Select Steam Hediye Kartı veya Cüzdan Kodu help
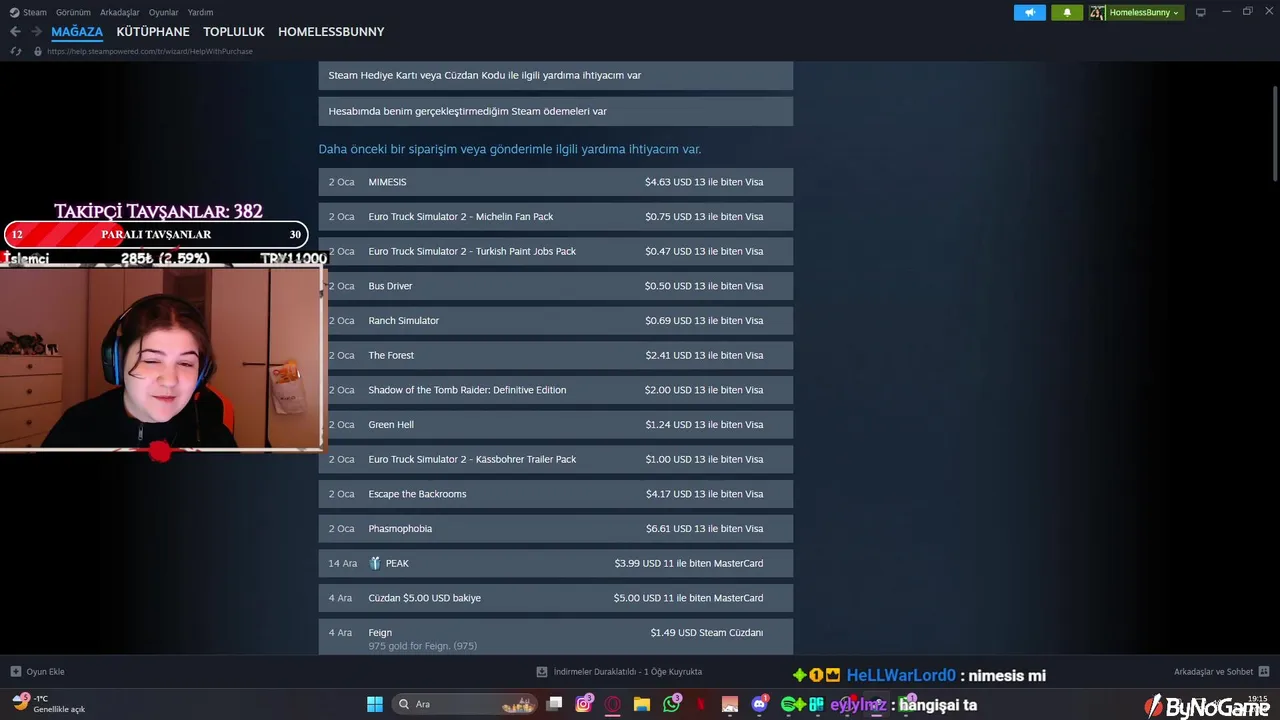Viewport: 1280px width, 720px height. pyautogui.click(x=556, y=75)
